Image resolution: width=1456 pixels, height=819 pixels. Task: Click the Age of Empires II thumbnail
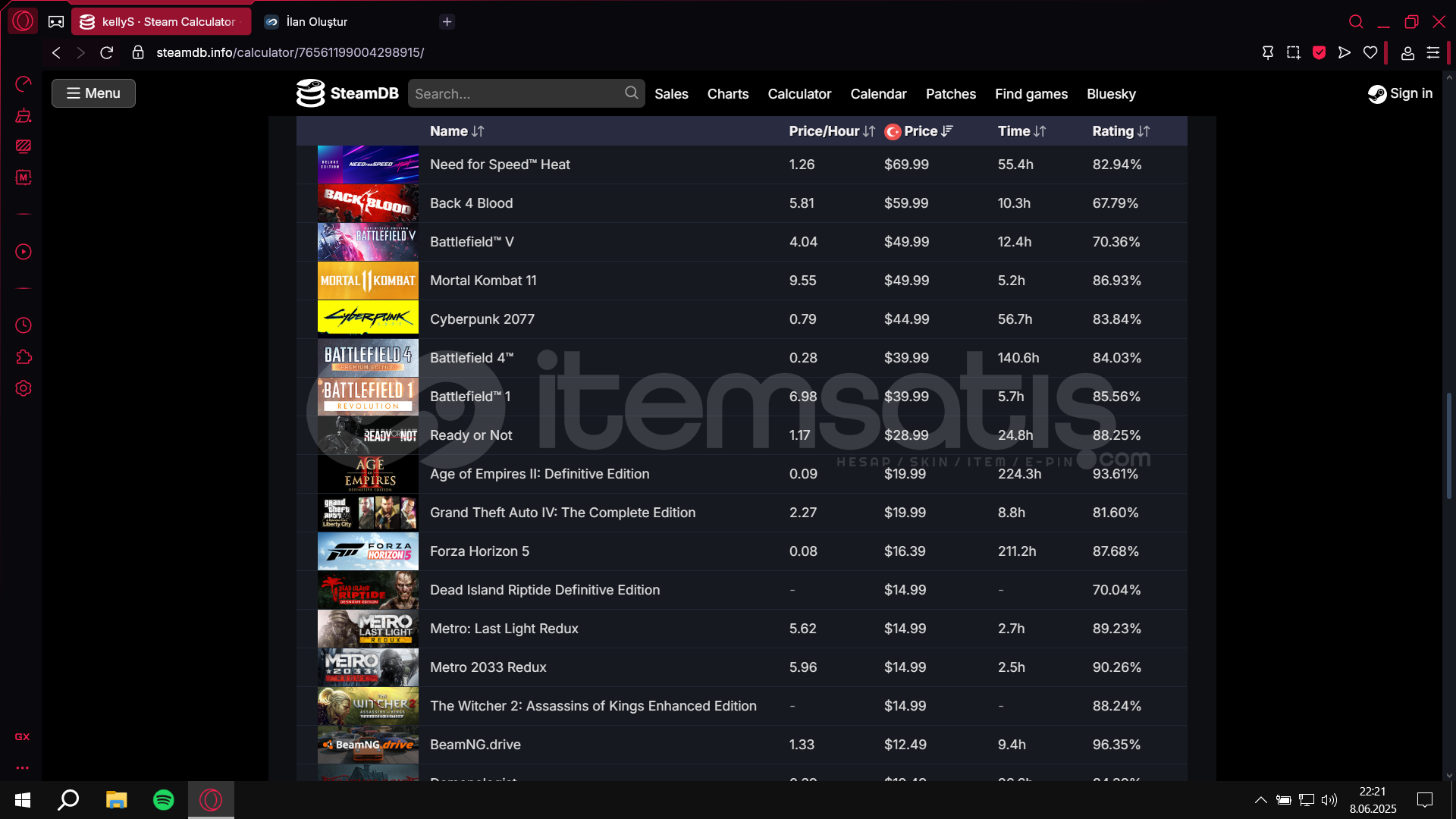pyautogui.click(x=368, y=474)
